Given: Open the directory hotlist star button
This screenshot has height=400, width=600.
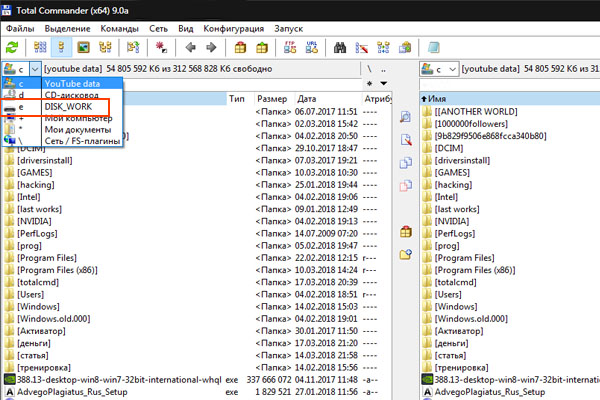Looking at the screenshot, I should pos(369,83).
